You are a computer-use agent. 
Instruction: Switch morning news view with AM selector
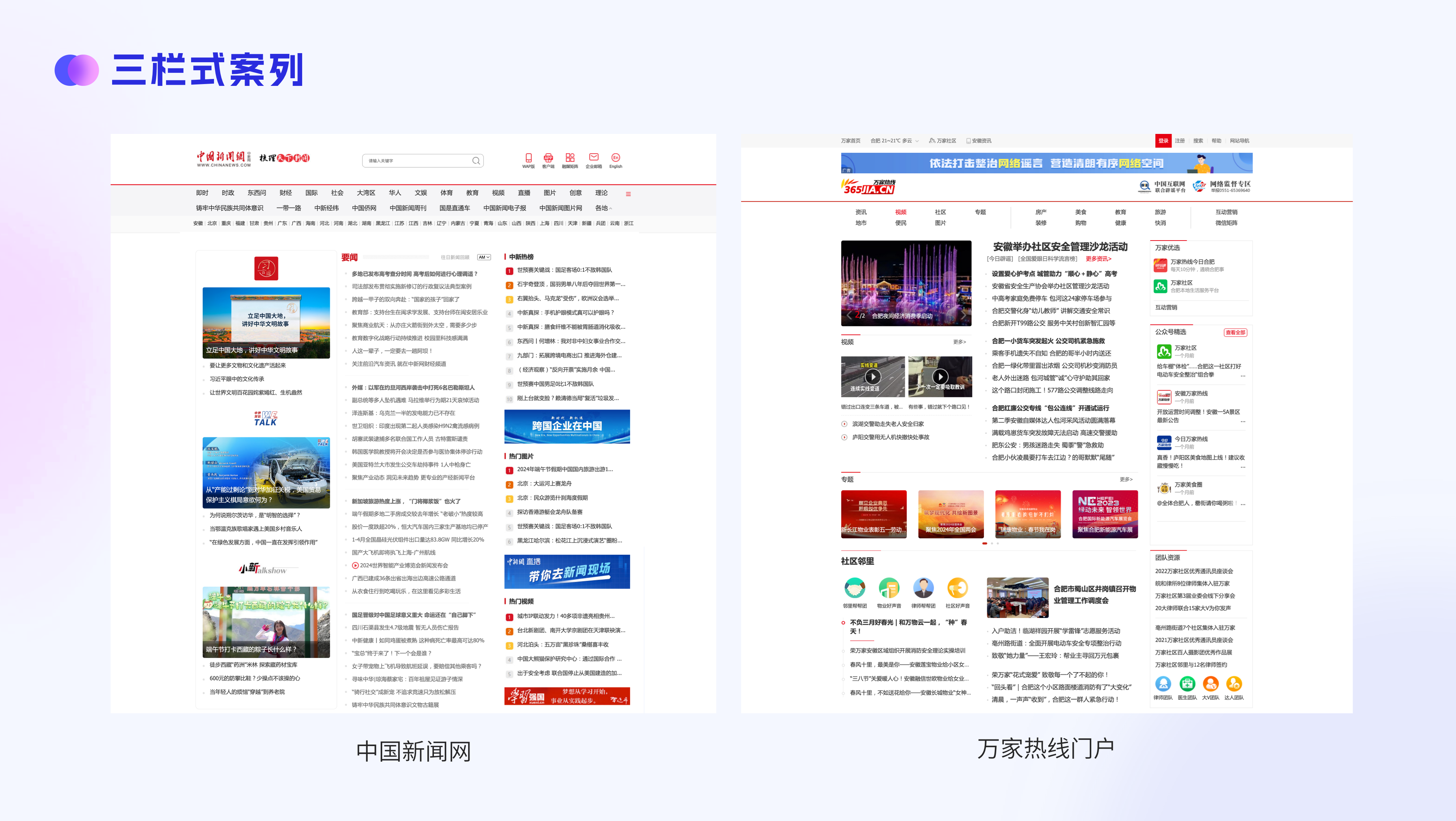pos(484,257)
